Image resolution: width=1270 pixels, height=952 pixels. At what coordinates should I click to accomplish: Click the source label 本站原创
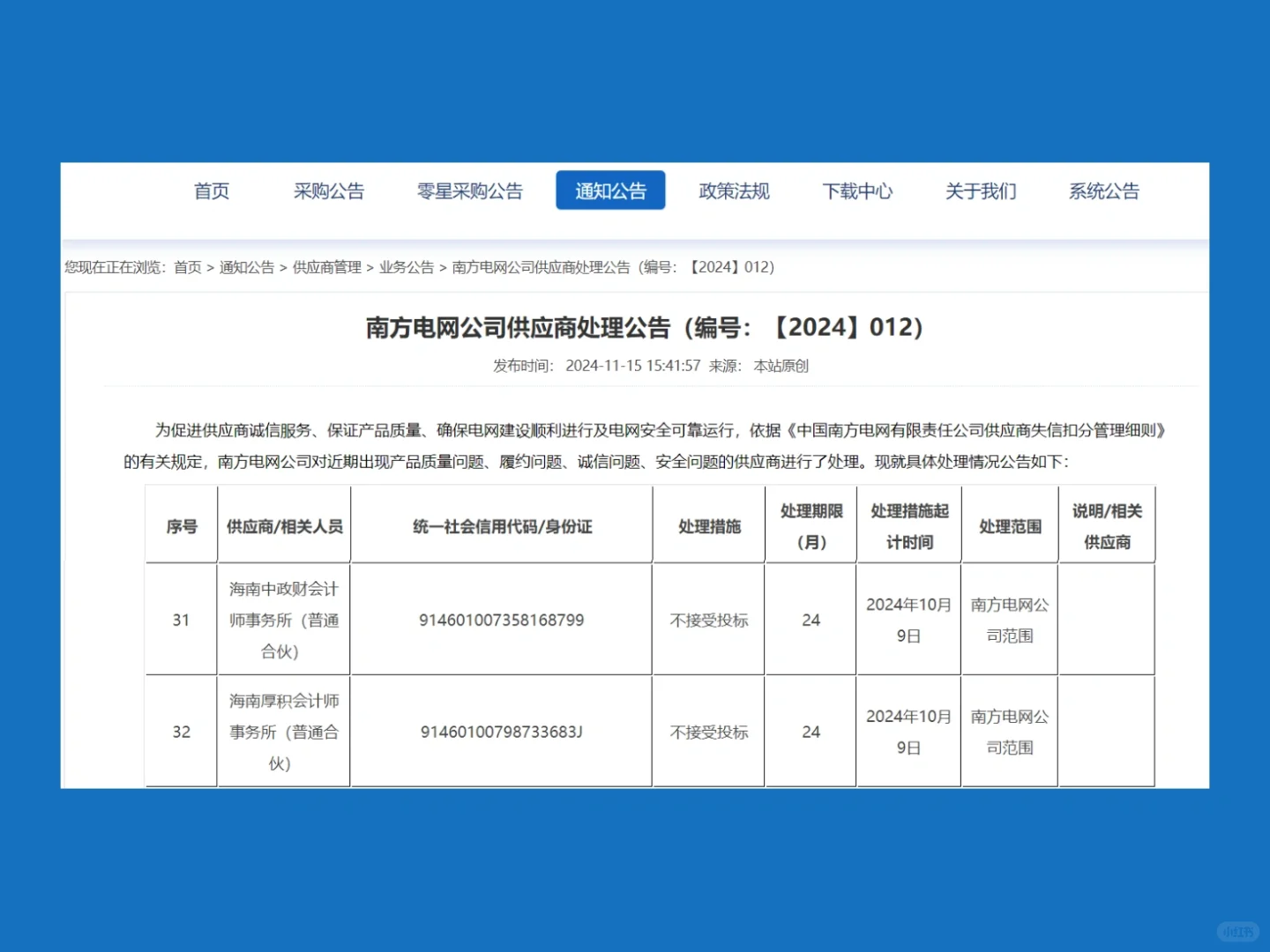(781, 366)
